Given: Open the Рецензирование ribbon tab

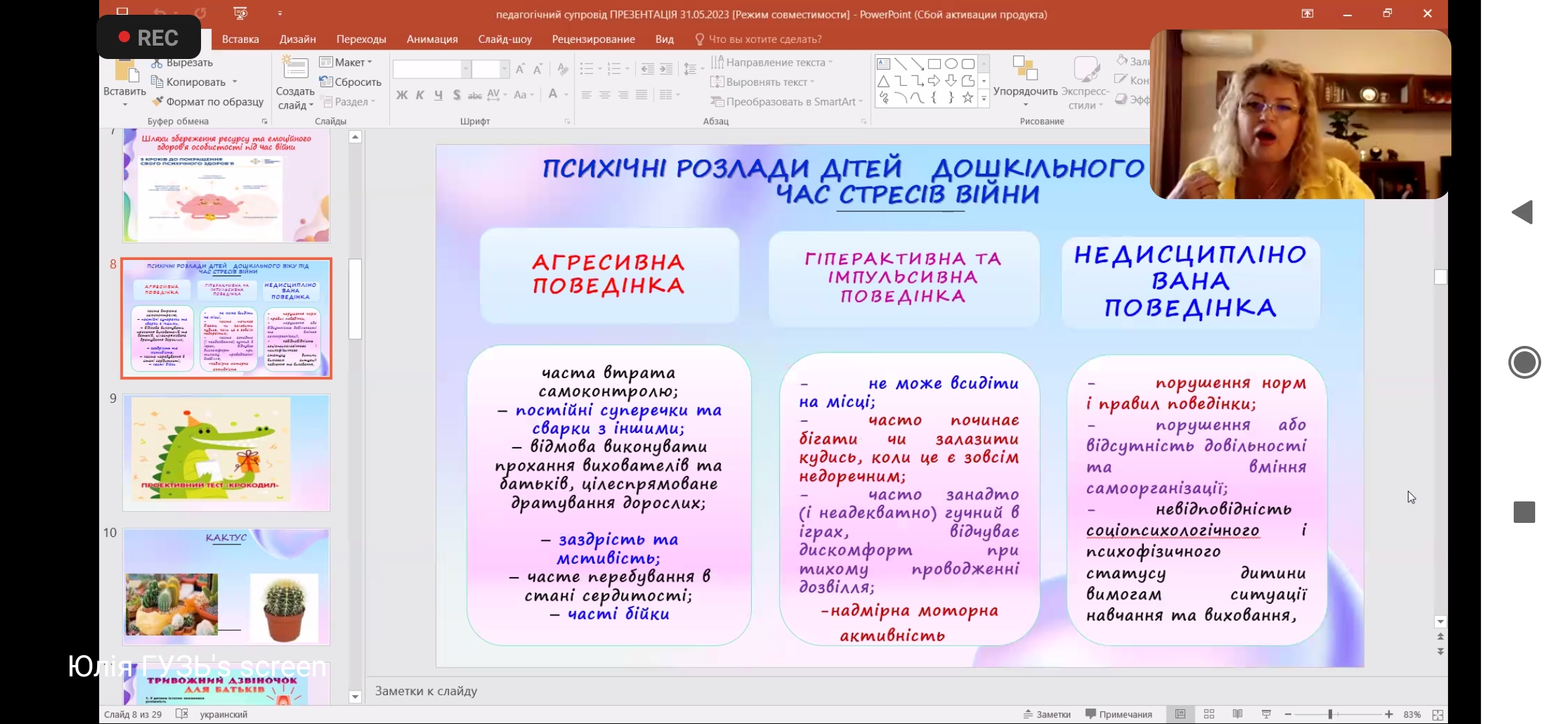Looking at the screenshot, I should [593, 39].
